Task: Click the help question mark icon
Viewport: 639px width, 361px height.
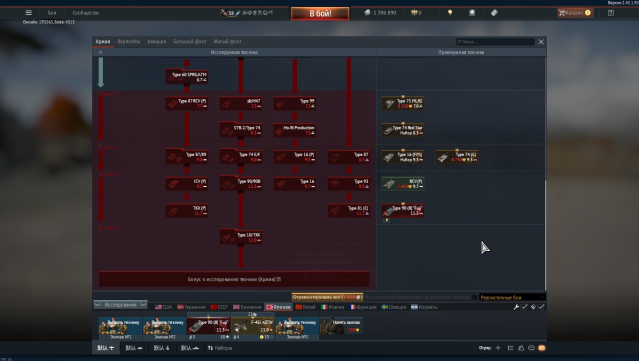Action: [610, 13]
